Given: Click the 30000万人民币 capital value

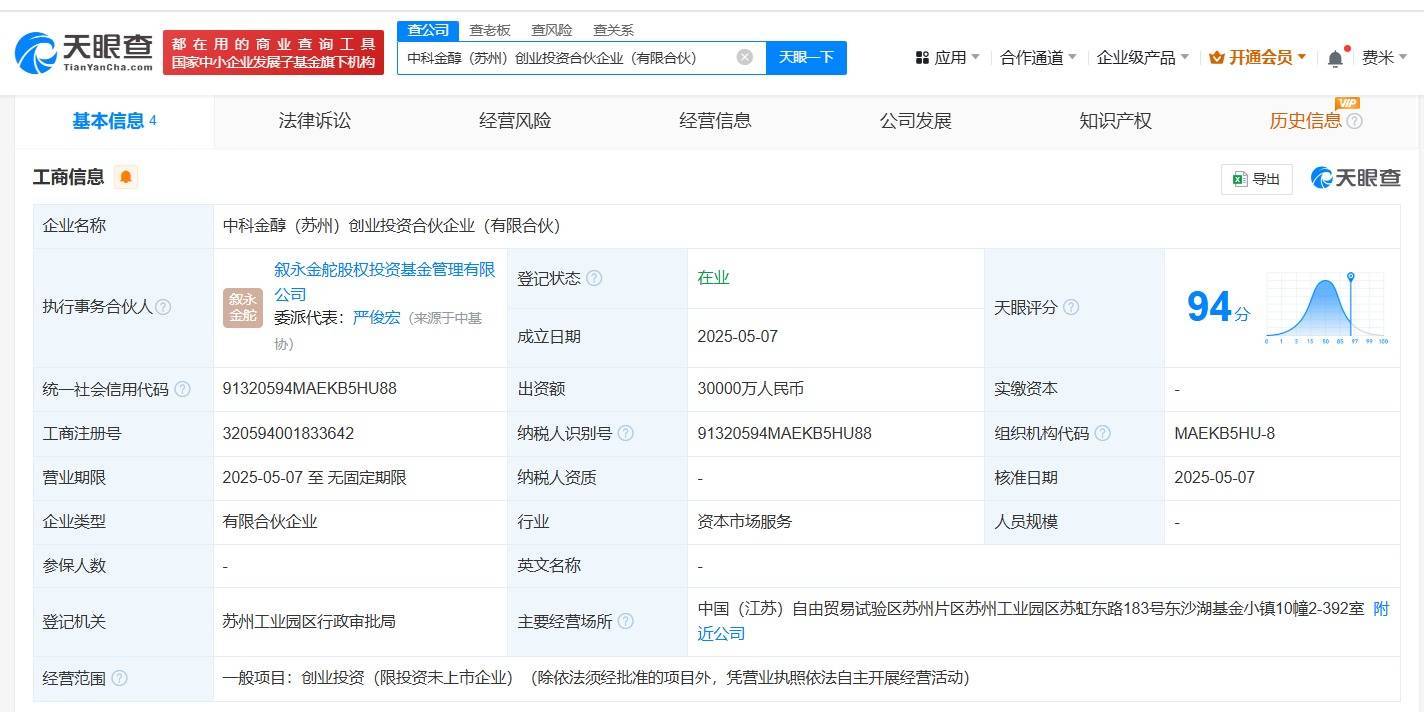Looking at the screenshot, I should coord(751,389).
